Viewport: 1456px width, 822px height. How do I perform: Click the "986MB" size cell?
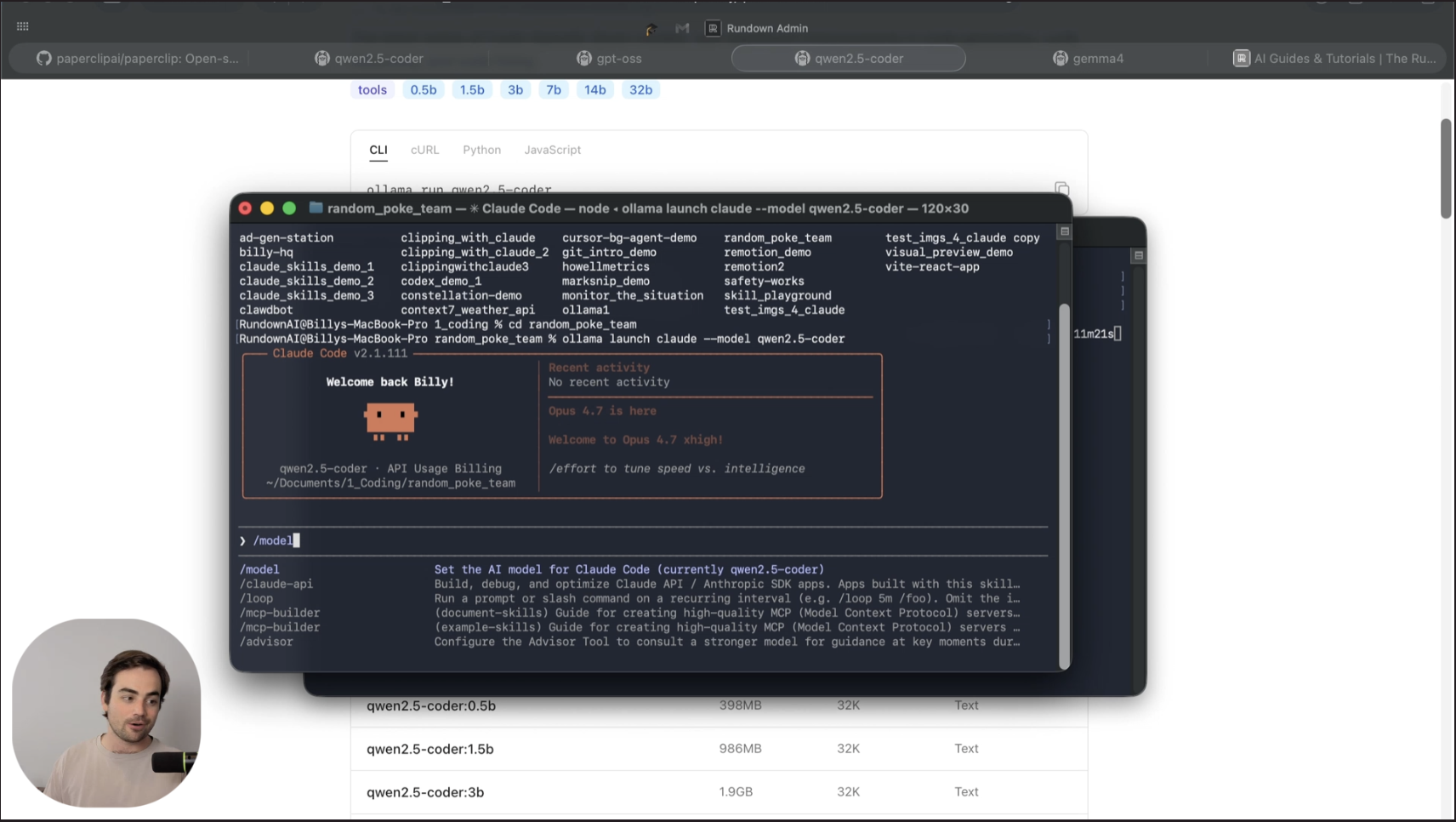(741, 749)
